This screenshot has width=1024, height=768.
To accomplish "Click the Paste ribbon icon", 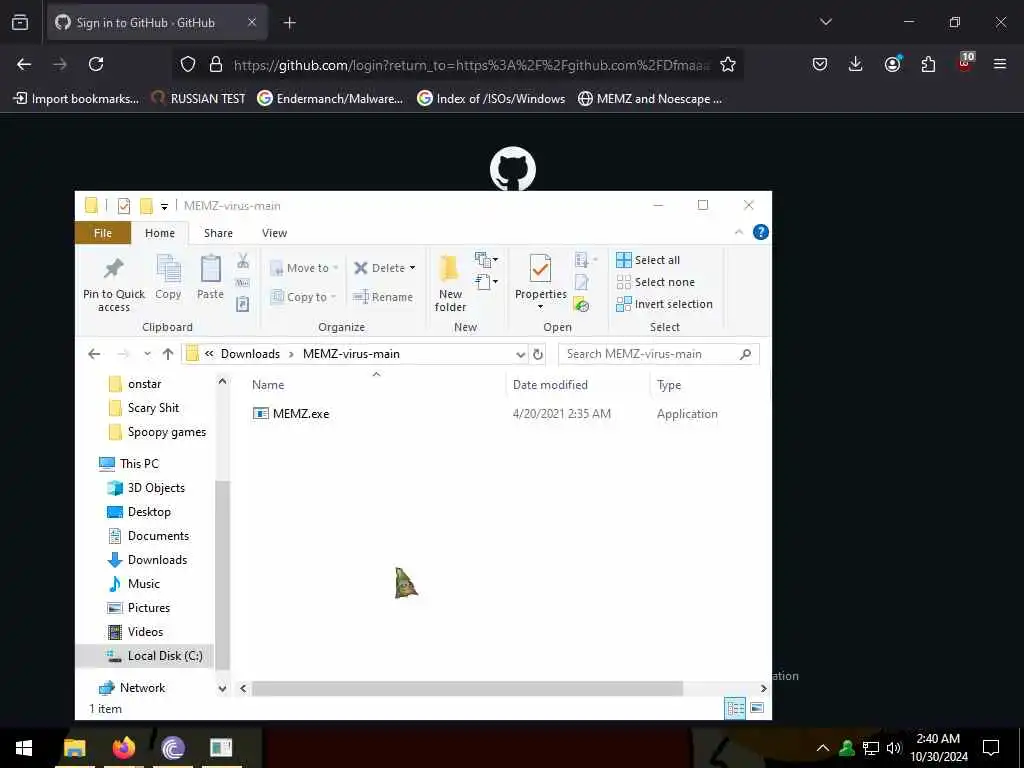I will [x=210, y=268].
